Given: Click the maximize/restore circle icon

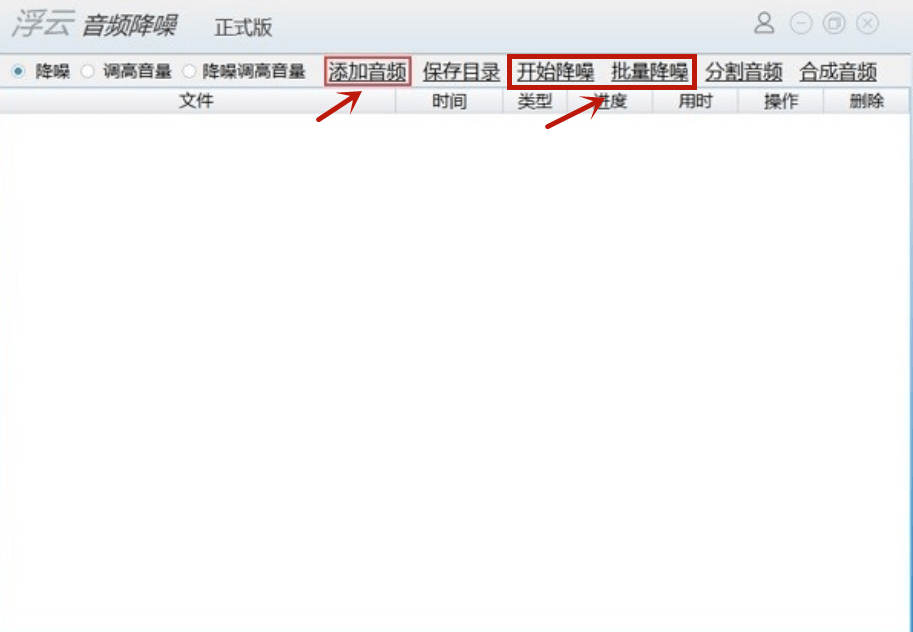Looking at the screenshot, I should (x=834, y=23).
